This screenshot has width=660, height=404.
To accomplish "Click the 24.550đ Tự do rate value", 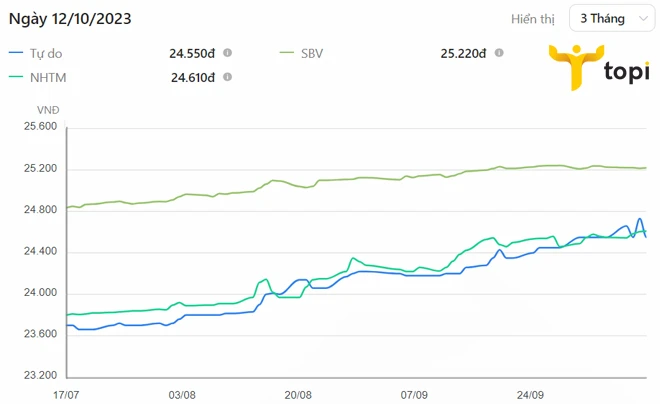I will click(193, 53).
